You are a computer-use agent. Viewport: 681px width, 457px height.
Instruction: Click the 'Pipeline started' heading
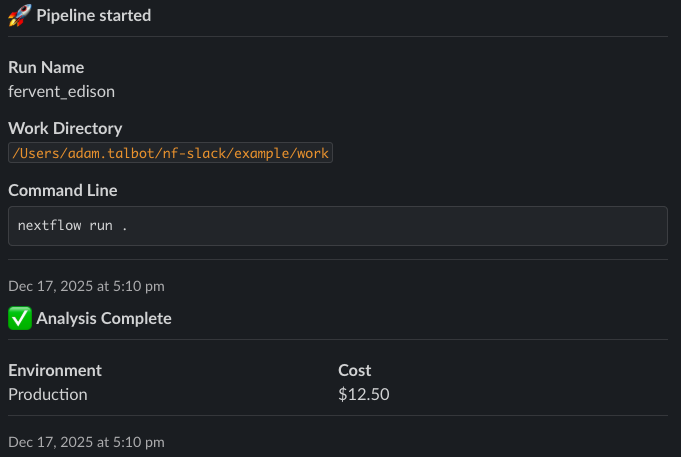(x=93, y=15)
